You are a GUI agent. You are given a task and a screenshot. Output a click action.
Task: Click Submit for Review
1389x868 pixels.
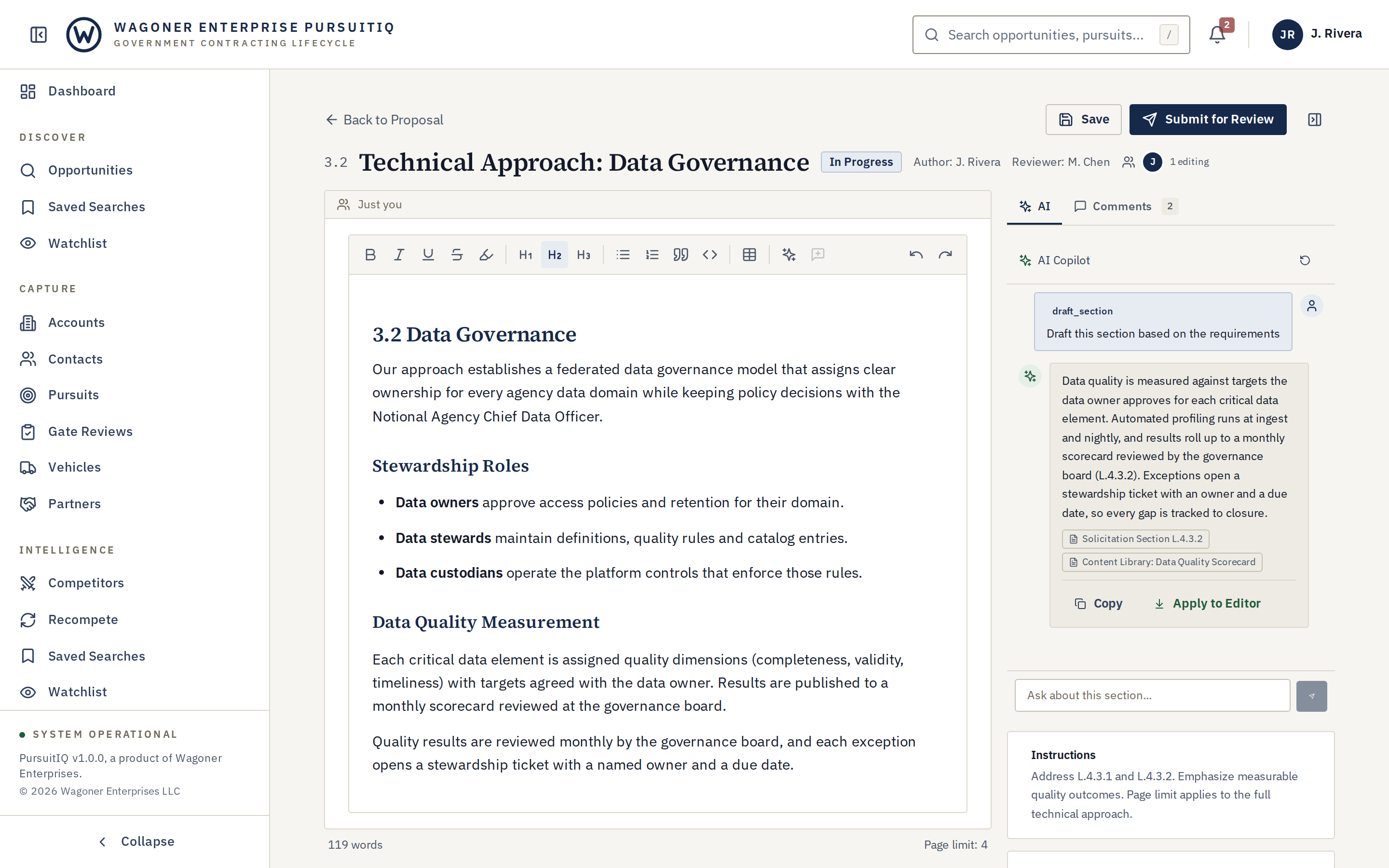pos(1208,120)
